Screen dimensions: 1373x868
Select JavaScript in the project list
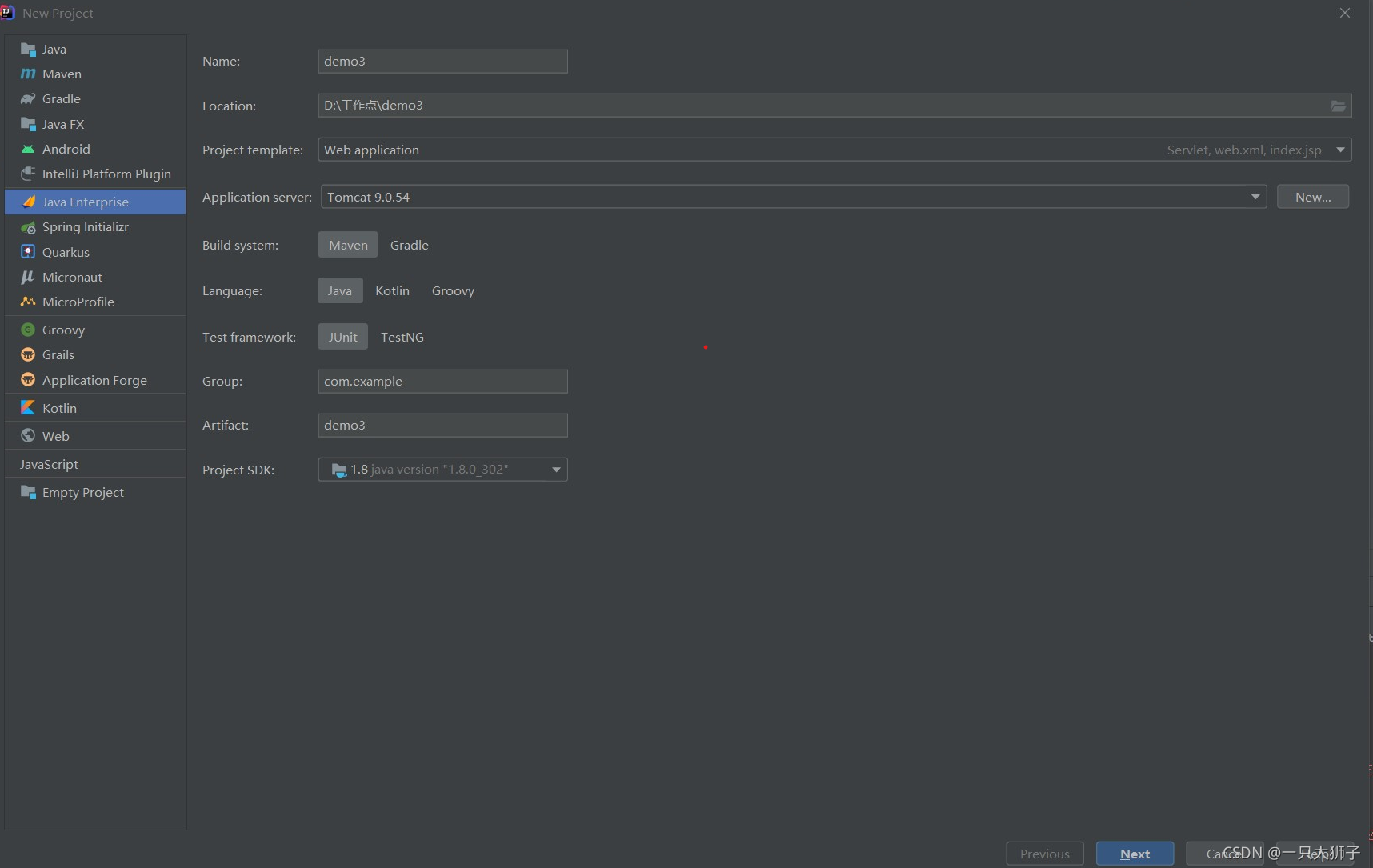point(95,464)
